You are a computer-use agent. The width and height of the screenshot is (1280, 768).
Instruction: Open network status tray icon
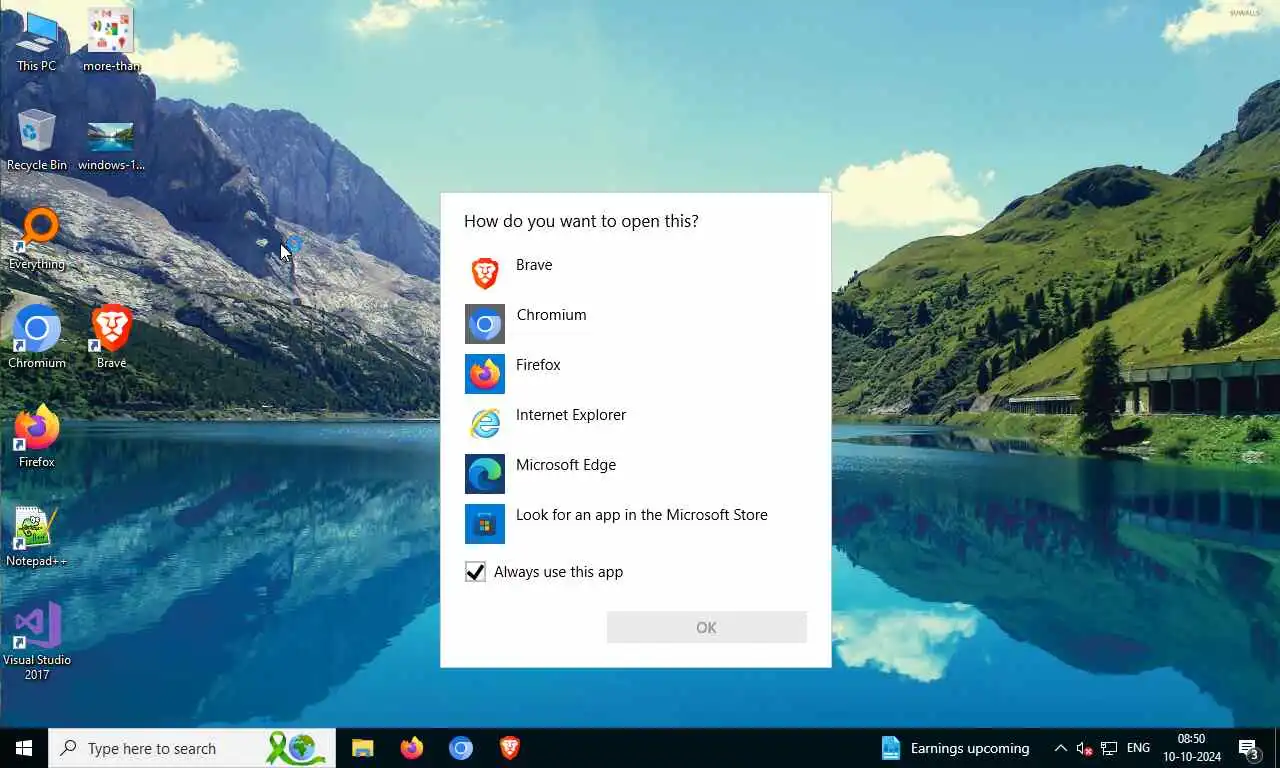(x=1109, y=748)
